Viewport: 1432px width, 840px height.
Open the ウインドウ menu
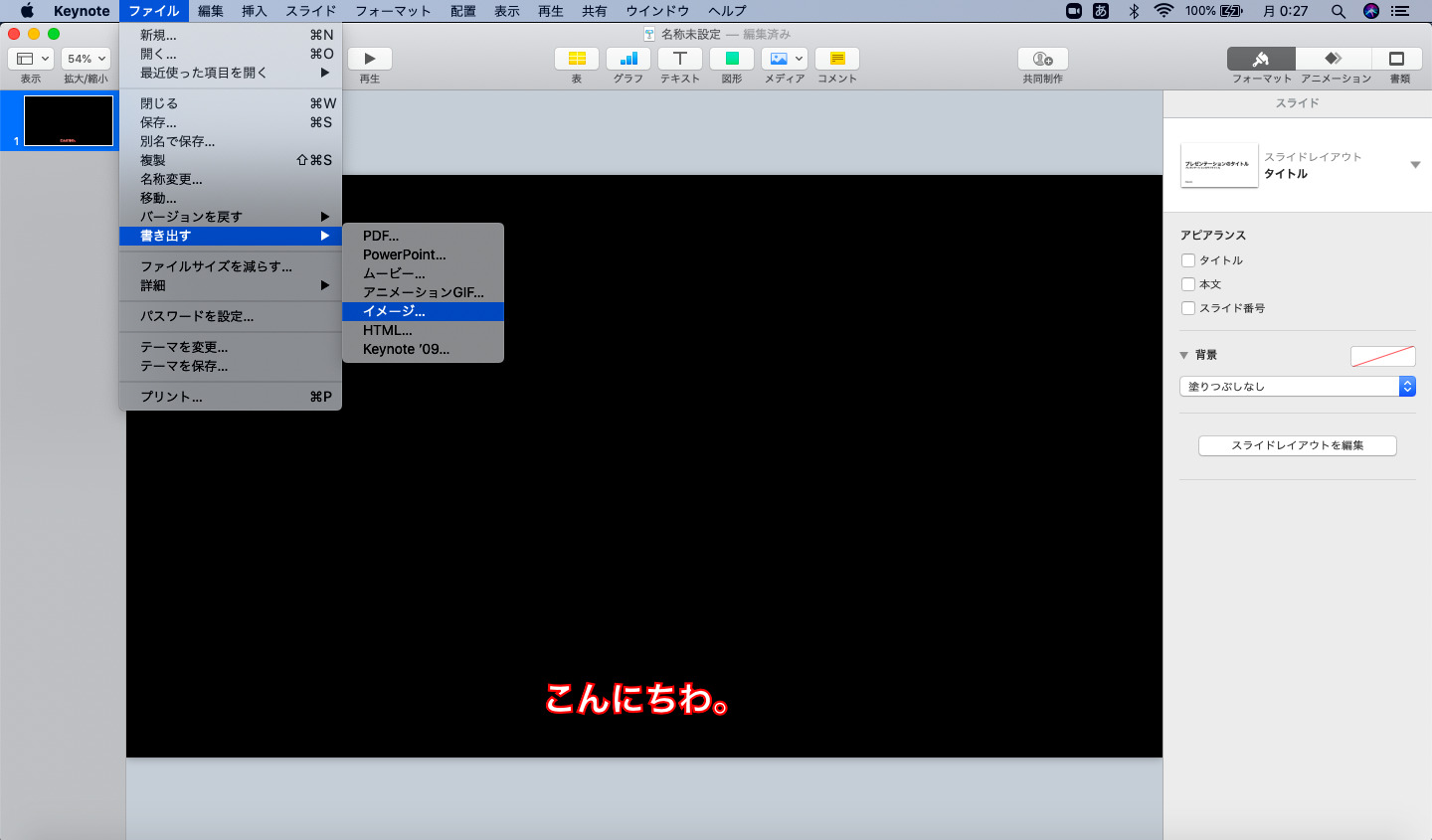coord(657,11)
